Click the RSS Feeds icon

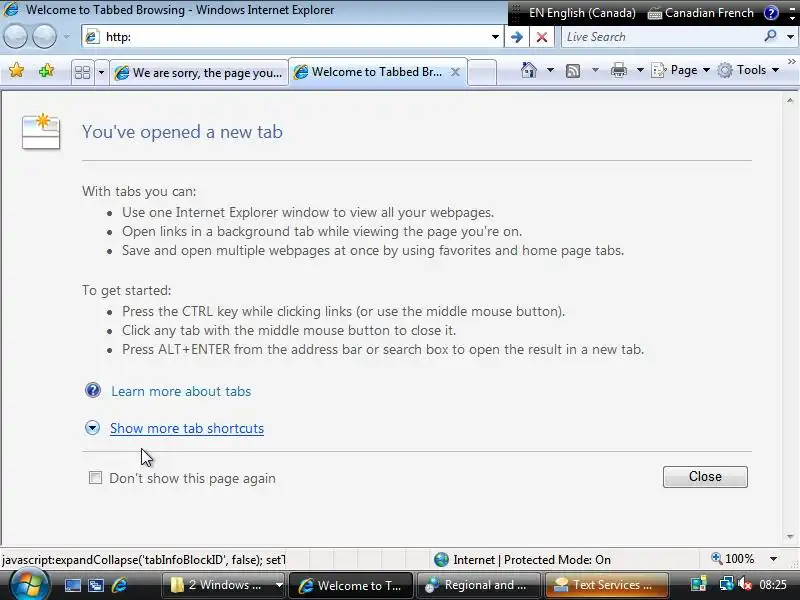[x=573, y=70]
